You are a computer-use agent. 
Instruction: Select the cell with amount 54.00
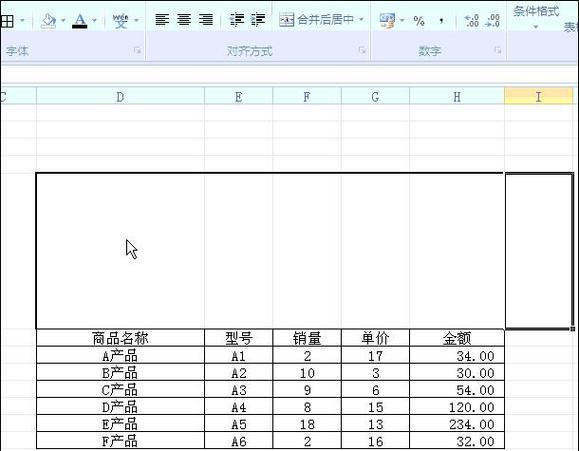click(x=457, y=389)
